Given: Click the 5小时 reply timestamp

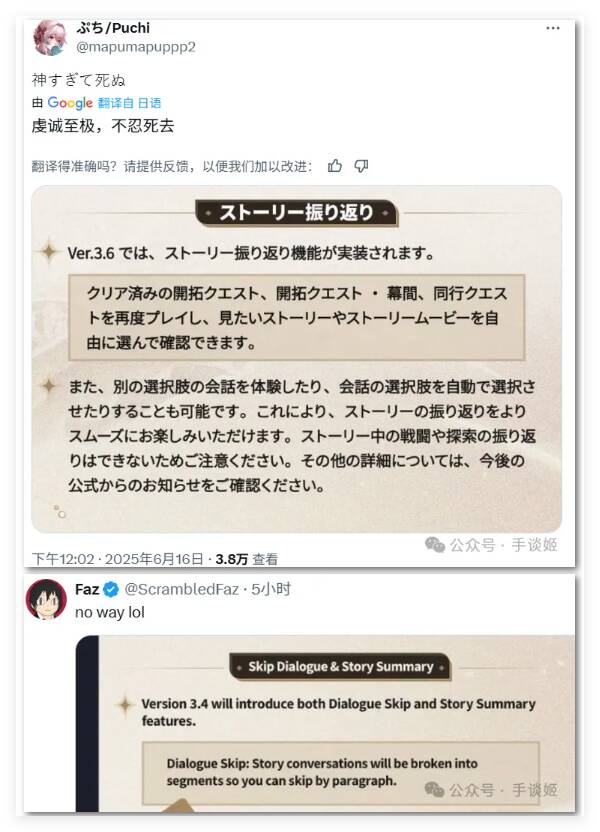Looking at the screenshot, I should click(271, 590).
